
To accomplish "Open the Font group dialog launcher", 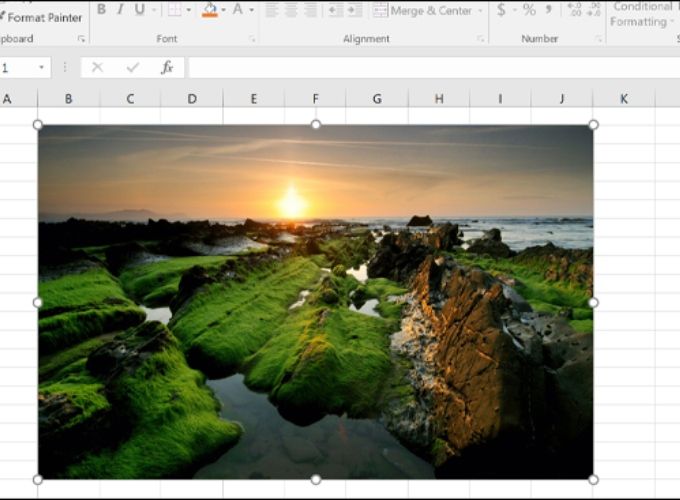I will tap(252, 39).
